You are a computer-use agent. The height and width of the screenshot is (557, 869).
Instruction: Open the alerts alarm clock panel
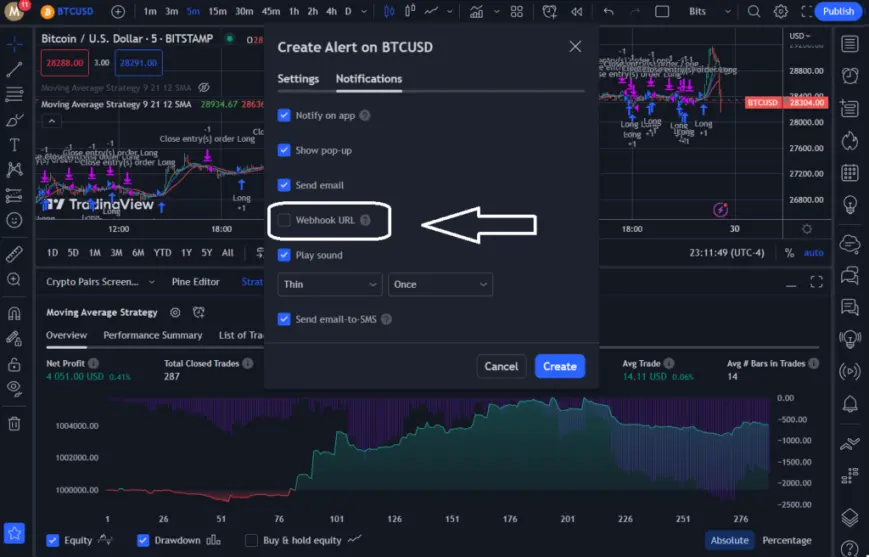point(850,75)
